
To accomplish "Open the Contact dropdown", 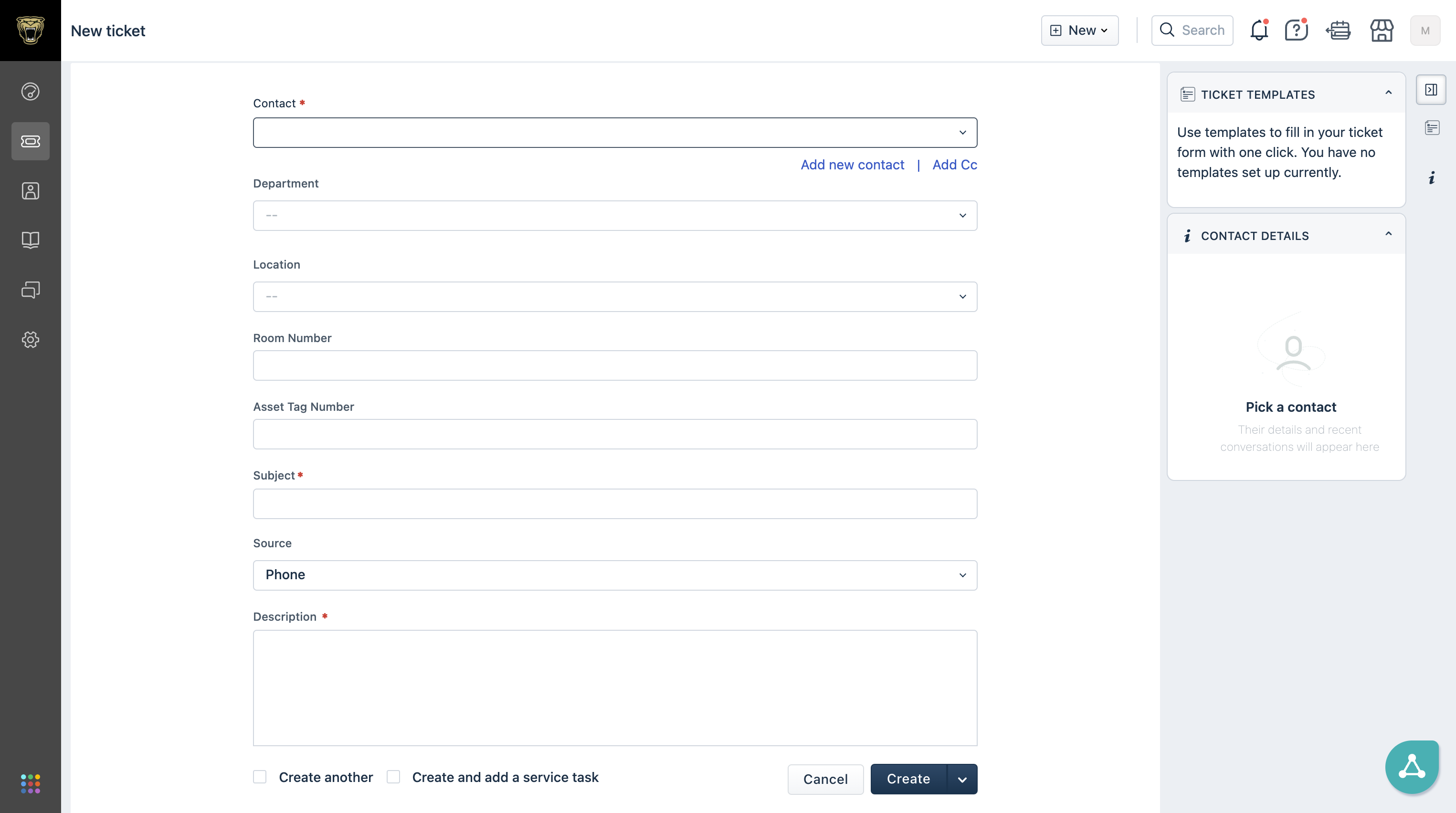I will click(x=615, y=133).
